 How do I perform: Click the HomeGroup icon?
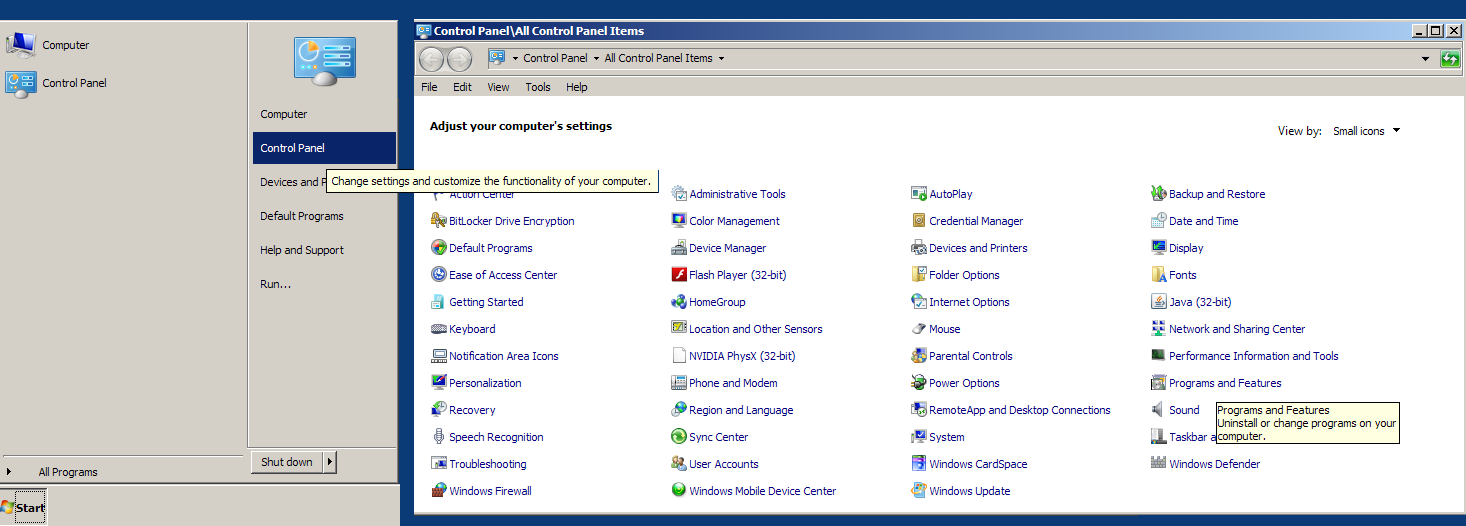[679, 302]
